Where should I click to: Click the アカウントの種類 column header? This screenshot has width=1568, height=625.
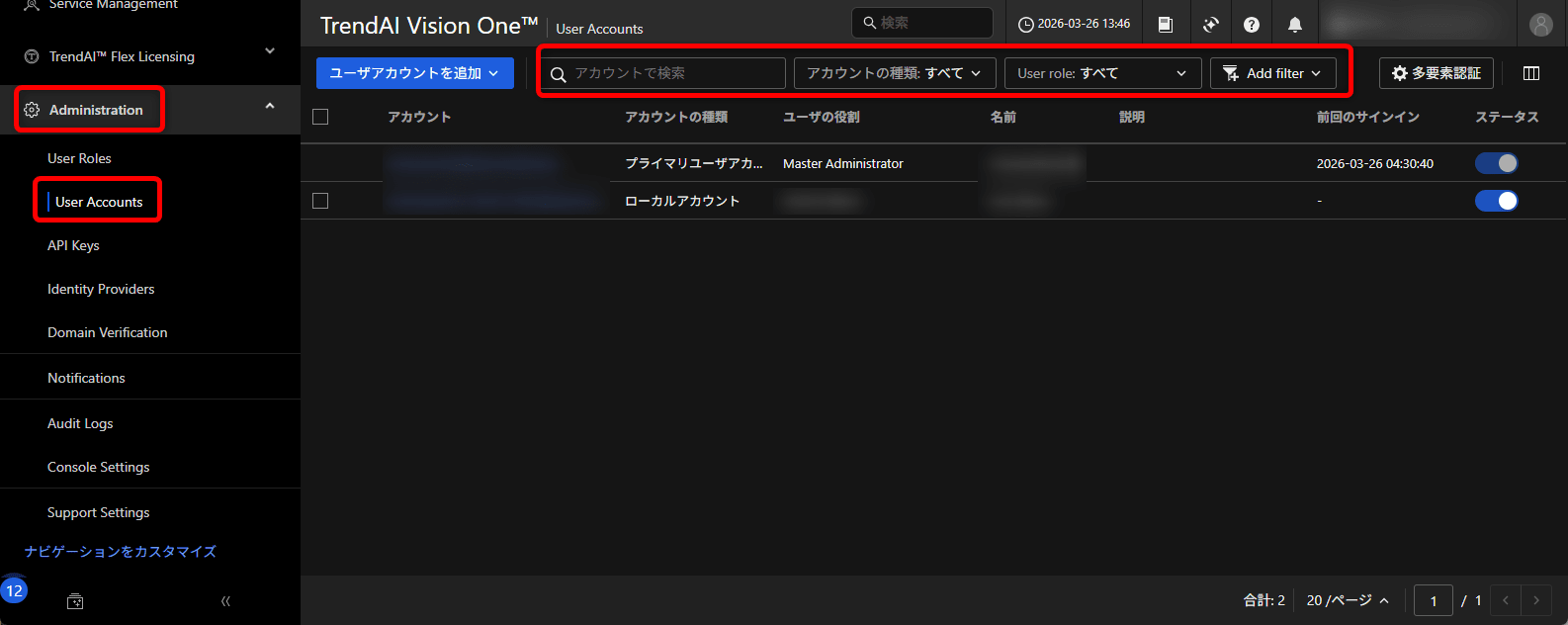tap(676, 117)
